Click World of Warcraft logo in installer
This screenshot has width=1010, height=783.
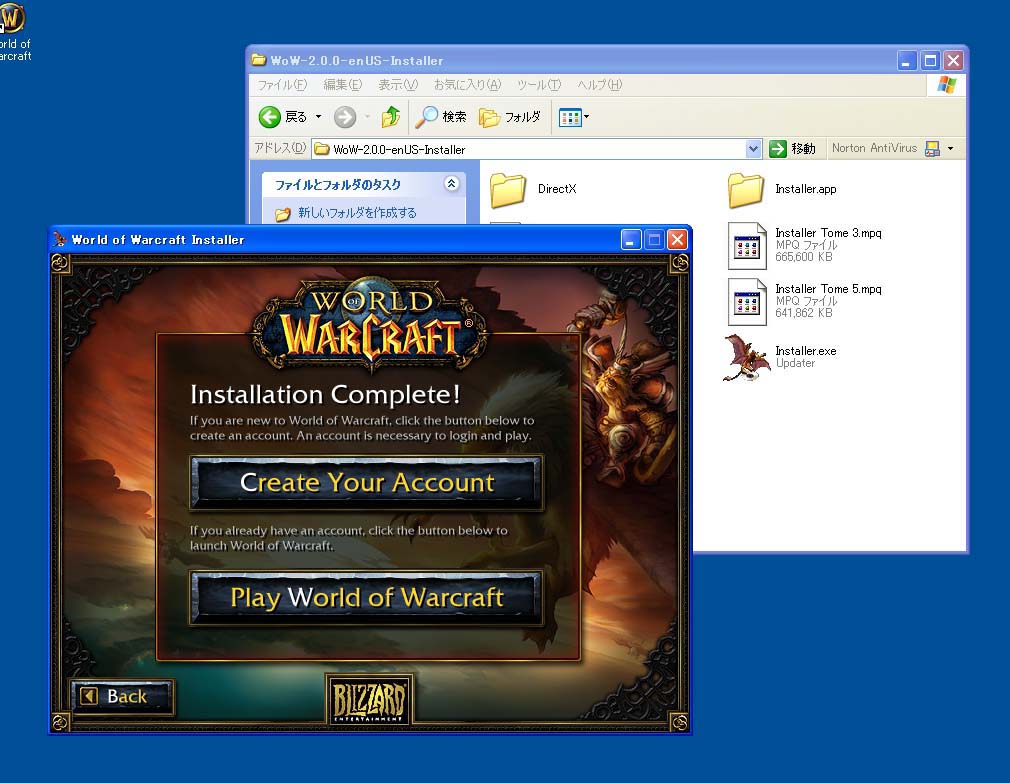[x=370, y=327]
